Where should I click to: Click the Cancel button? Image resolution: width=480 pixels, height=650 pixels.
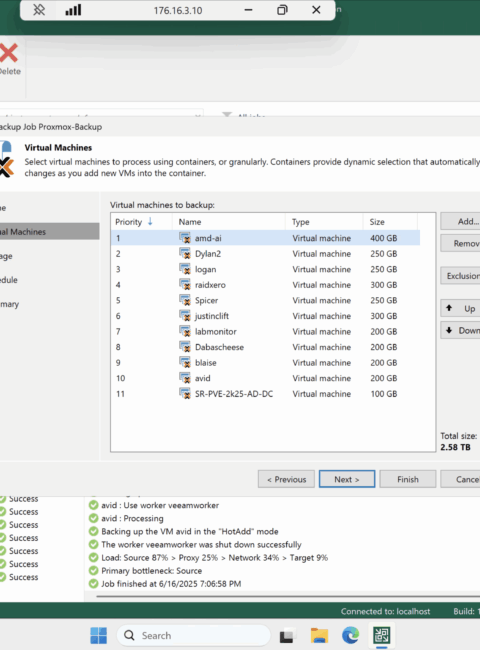(x=460, y=479)
